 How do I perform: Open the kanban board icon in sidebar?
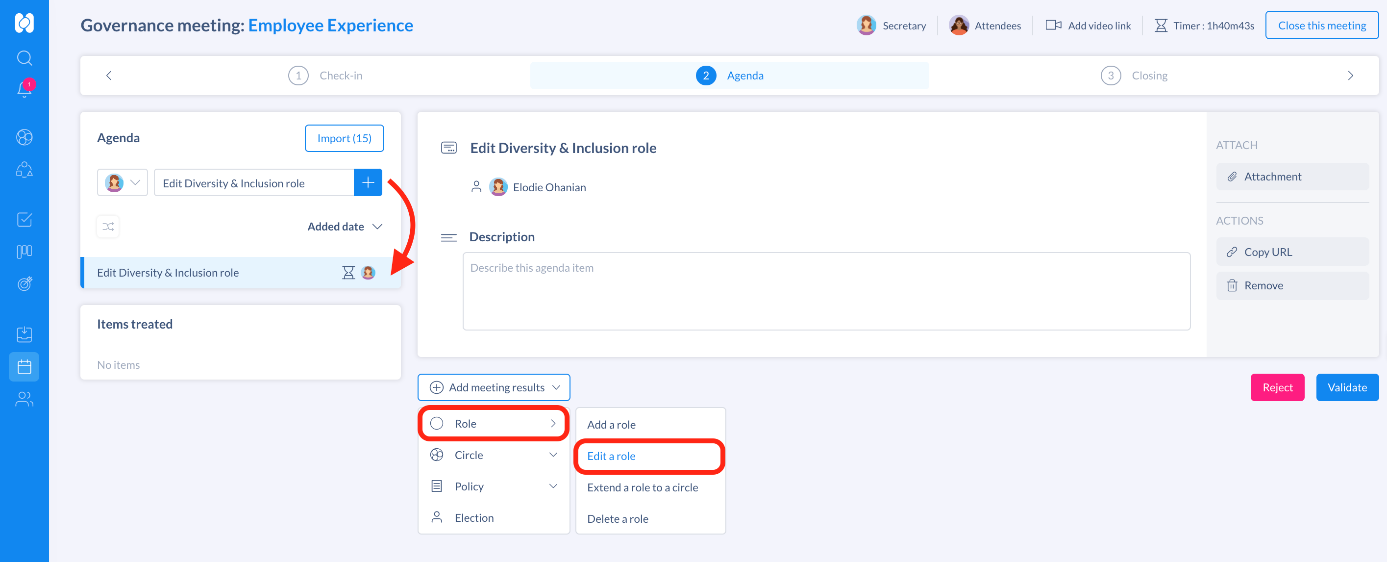[x=24, y=251]
